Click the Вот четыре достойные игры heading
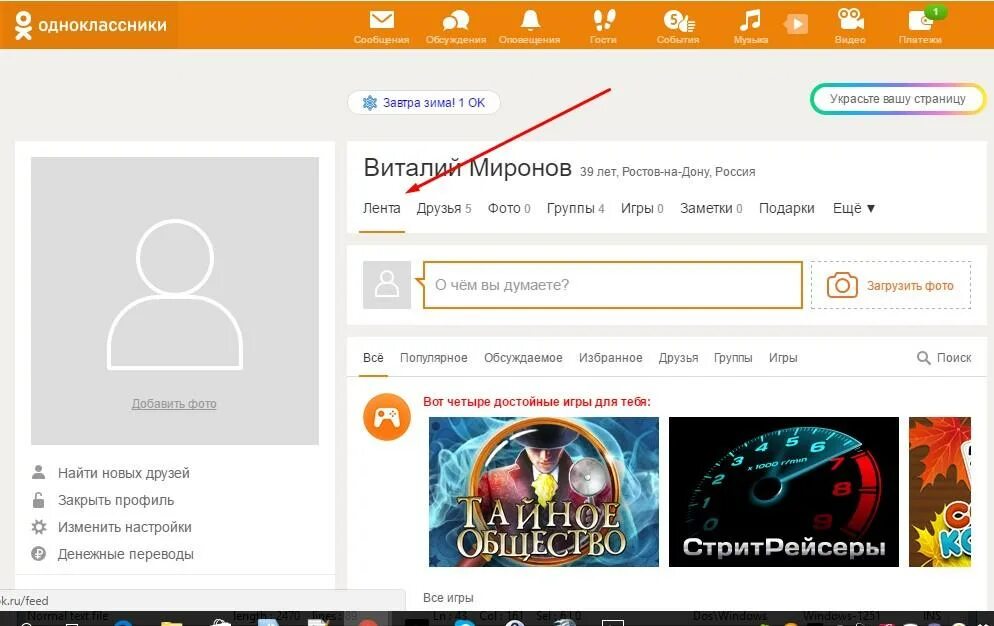The width and height of the screenshot is (994, 626). click(x=537, y=401)
